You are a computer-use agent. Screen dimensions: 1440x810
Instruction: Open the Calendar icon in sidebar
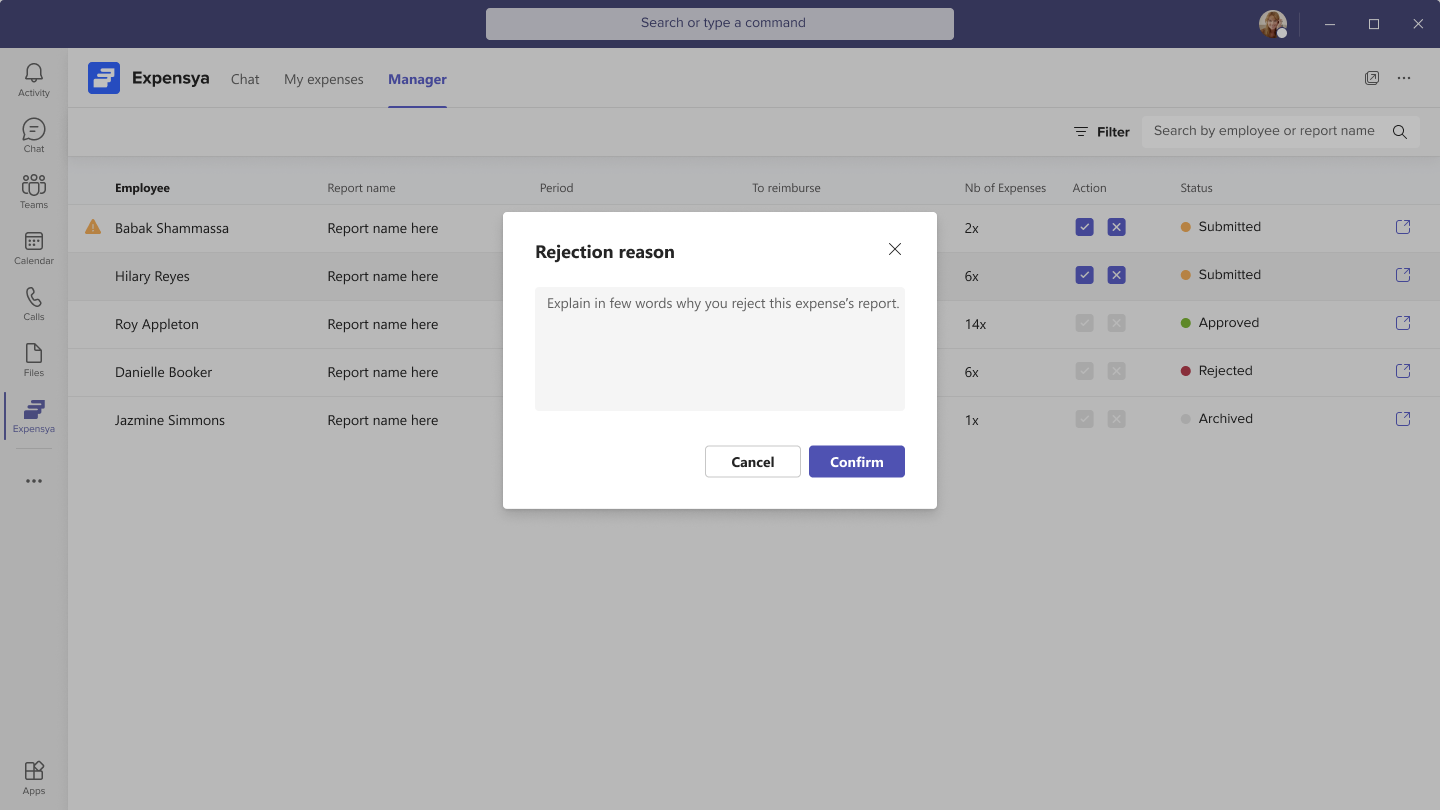click(34, 247)
